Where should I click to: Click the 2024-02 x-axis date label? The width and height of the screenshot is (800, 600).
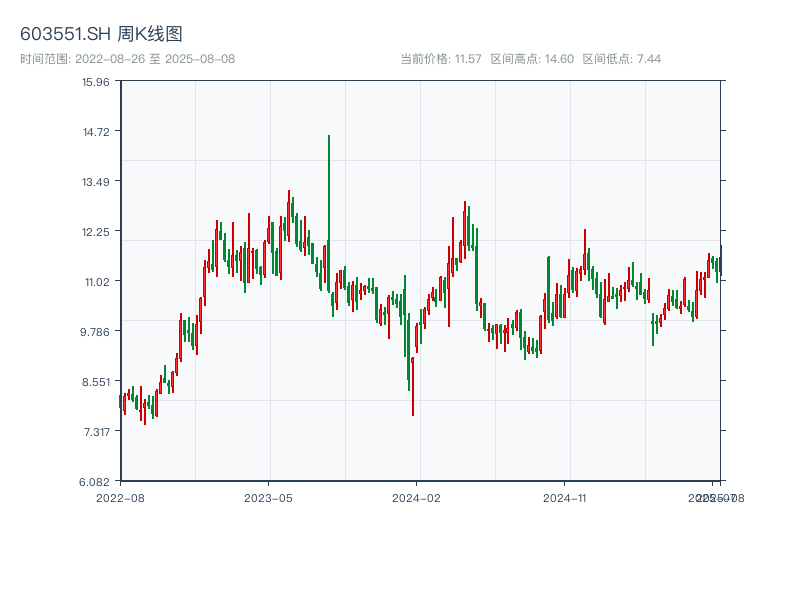pyautogui.click(x=417, y=497)
